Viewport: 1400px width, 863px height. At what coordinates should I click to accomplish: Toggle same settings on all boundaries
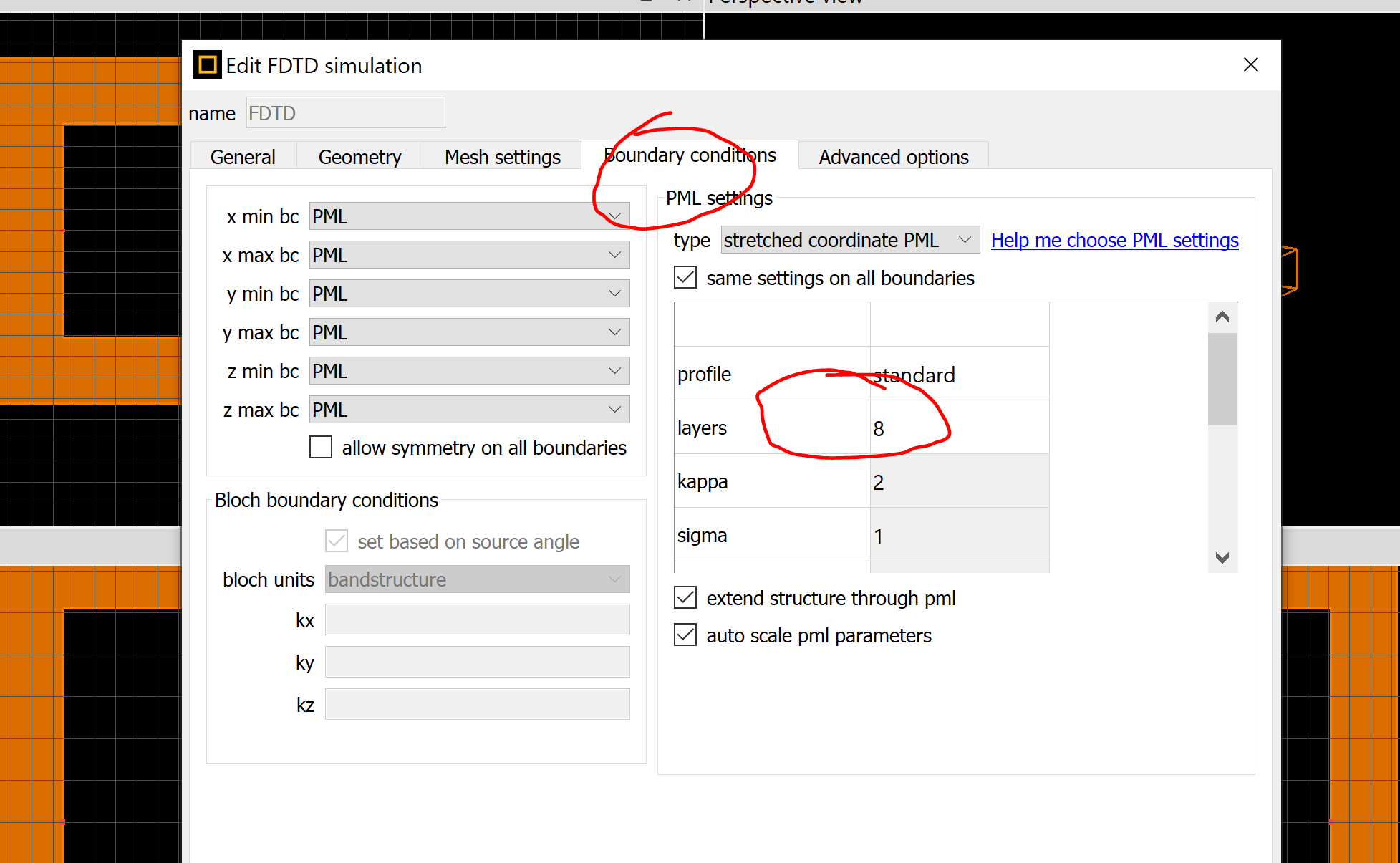tap(685, 278)
